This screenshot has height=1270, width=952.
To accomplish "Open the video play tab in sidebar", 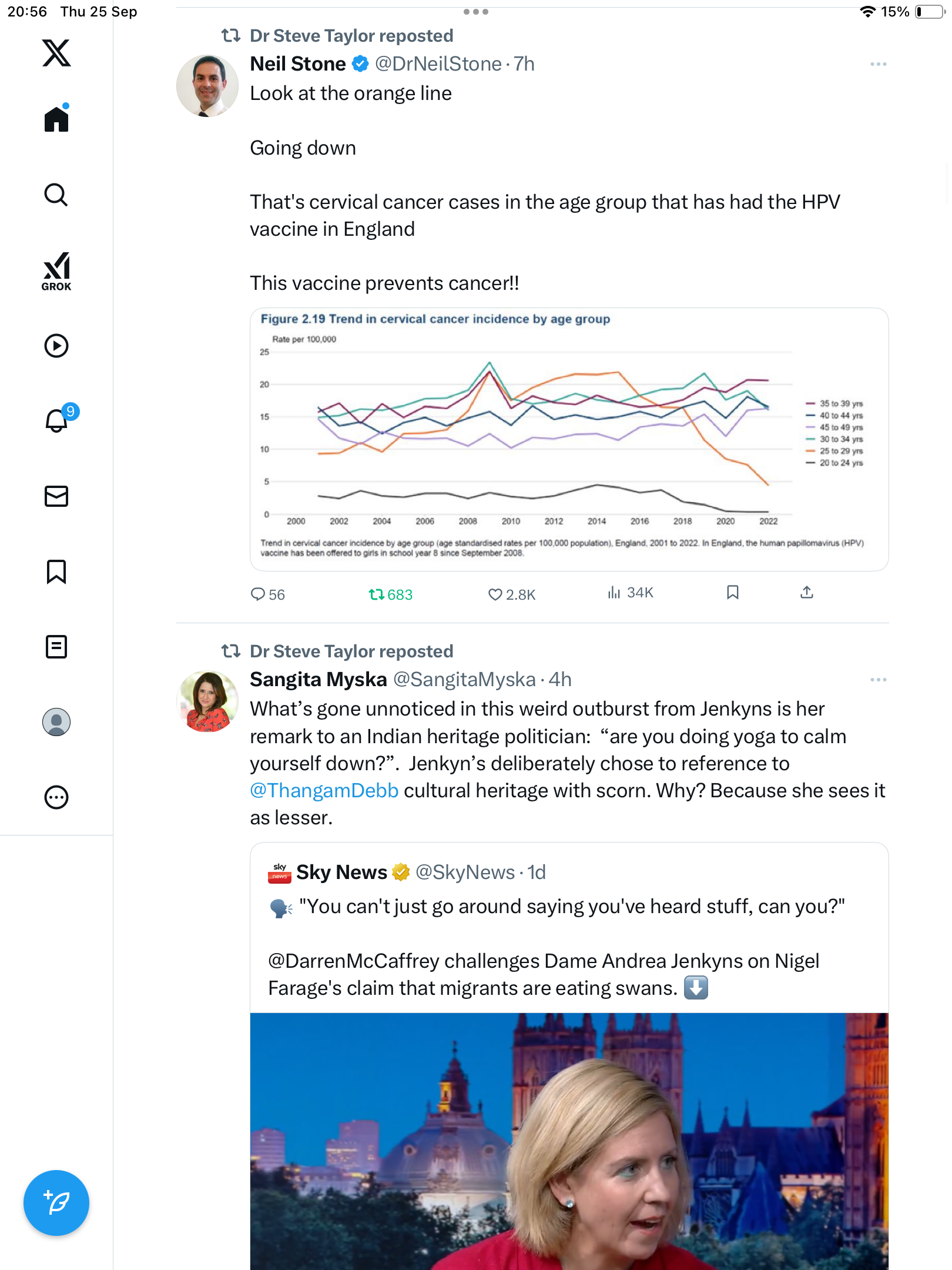I will [x=56, y=346].
